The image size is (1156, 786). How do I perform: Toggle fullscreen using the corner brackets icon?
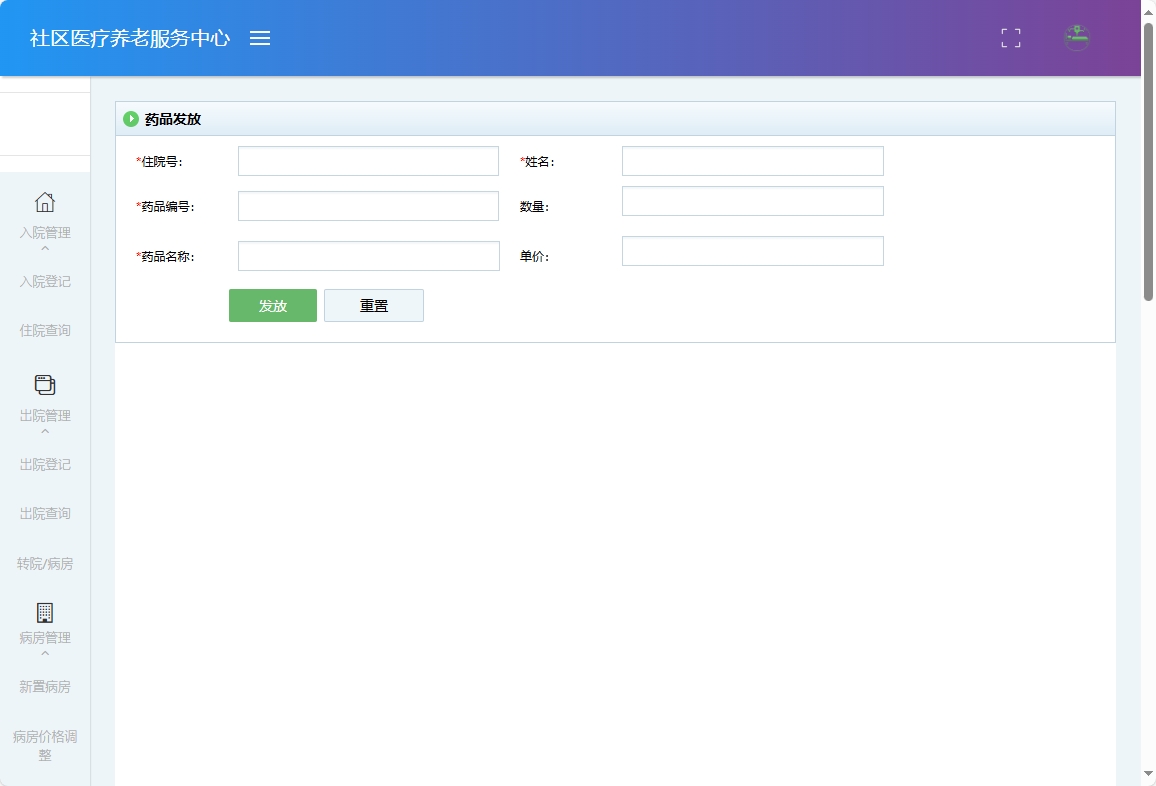coord(1010,38)
